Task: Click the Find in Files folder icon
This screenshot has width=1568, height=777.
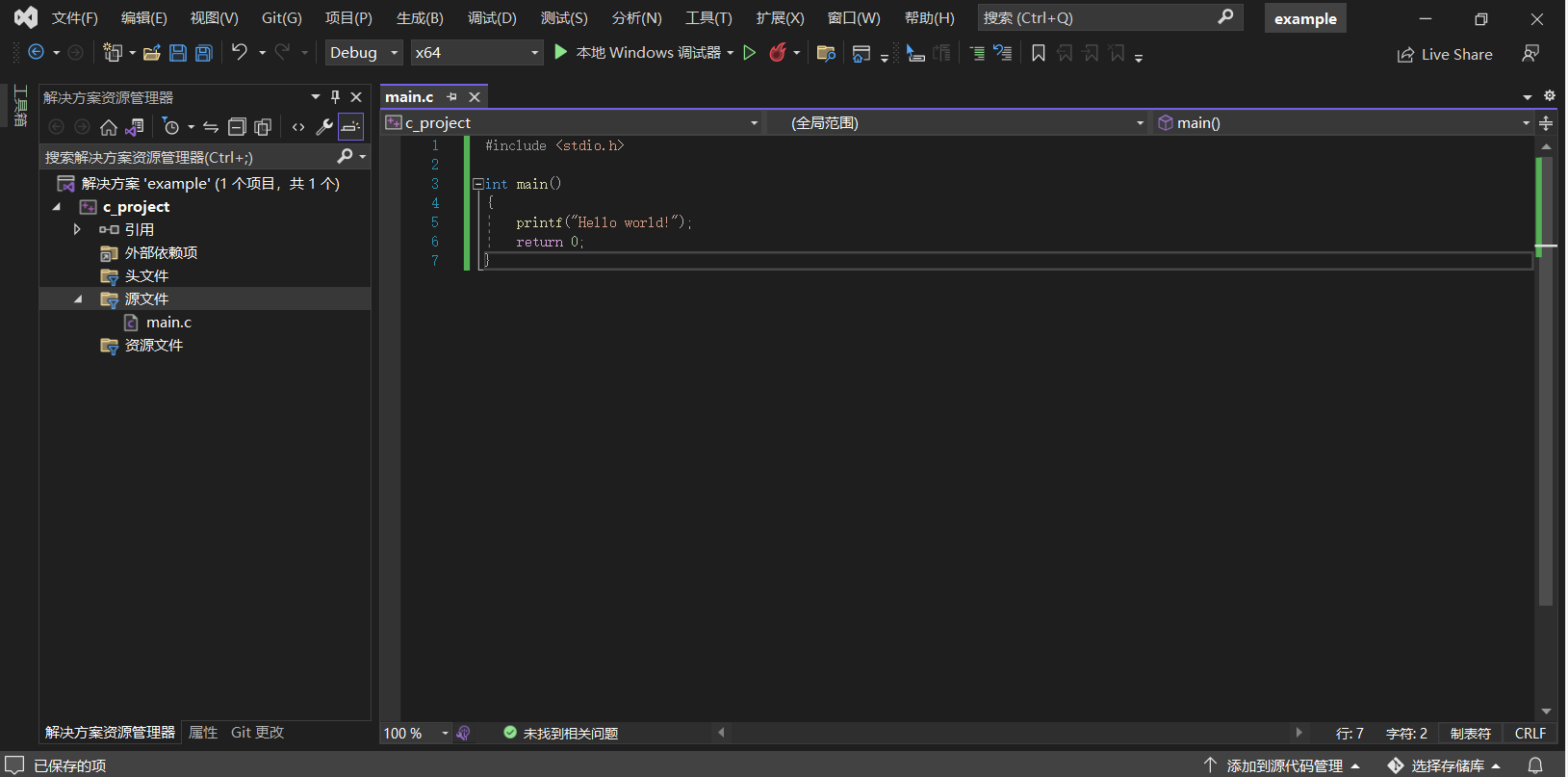Action: coord(825,54)
